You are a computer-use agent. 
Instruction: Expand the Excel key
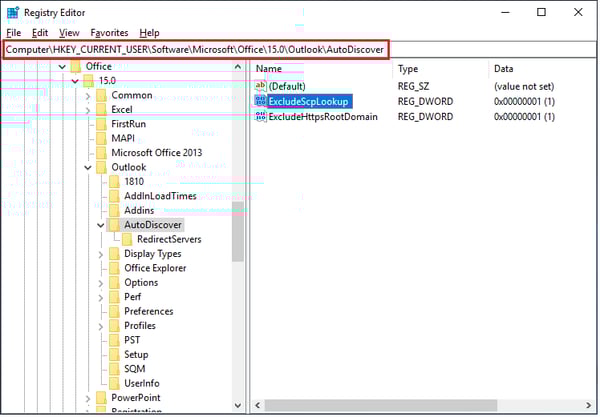click(88, 110)
